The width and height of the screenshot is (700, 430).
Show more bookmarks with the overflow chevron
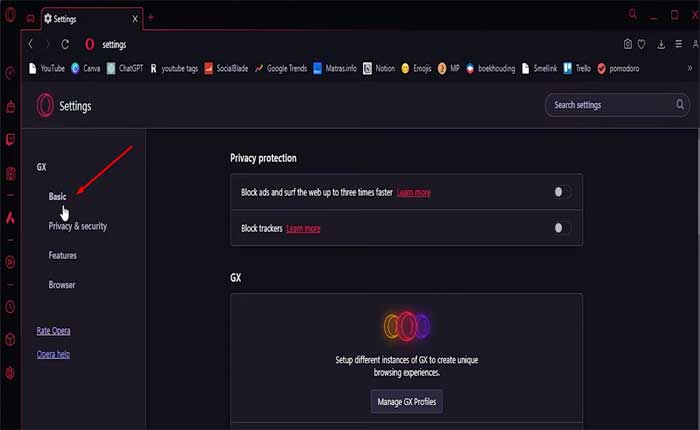coord(690,68)
